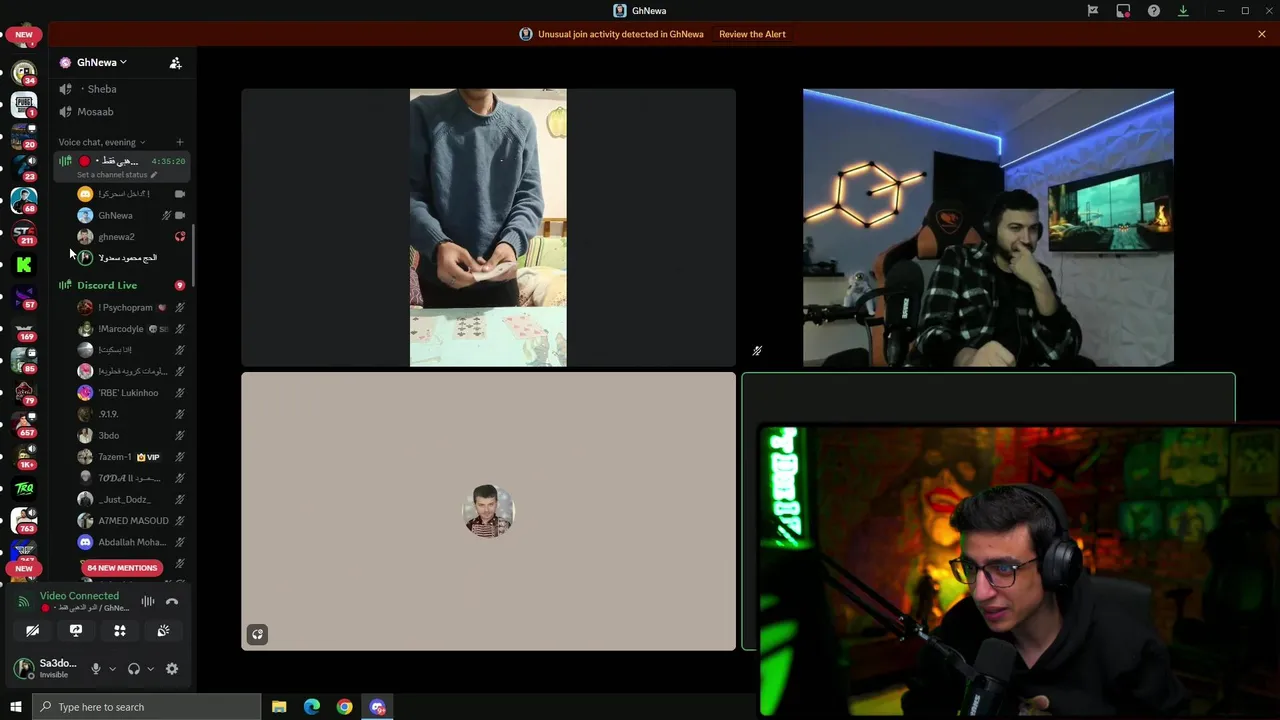The image size is (1280, 720).
Task: Click the connection signal strength icon
Action: click(x=24, y=601)
